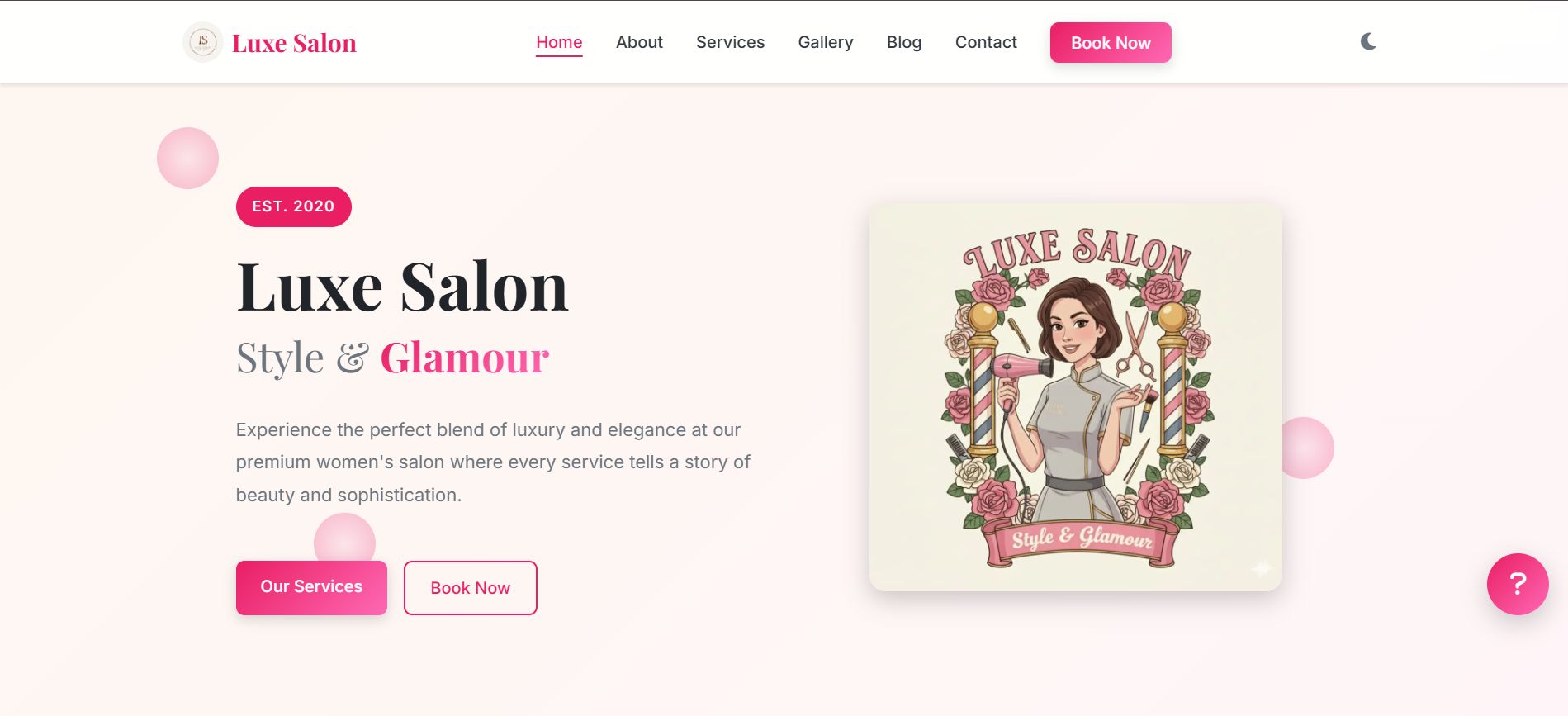Click the EST. 2020 badge
The height and width of the screenshot is (716, 1568).
tap(293, 206)
